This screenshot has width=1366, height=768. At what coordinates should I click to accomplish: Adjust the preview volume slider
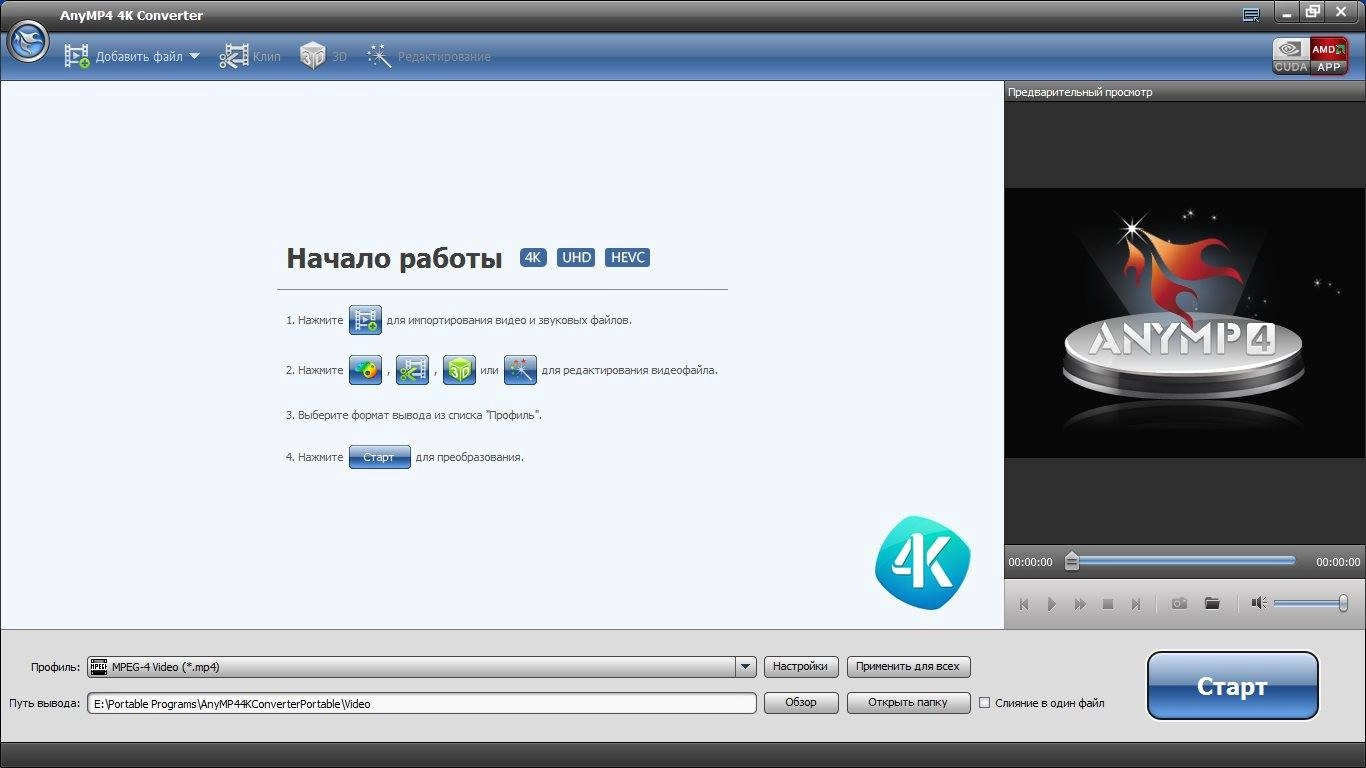[x=1311, y=603]
